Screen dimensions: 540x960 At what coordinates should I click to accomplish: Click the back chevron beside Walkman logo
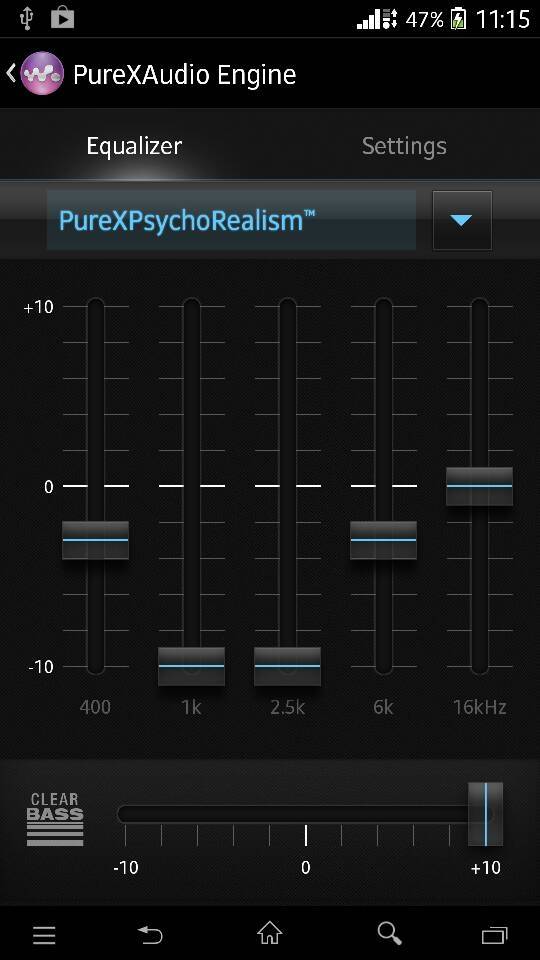click(x=11, y=73)
